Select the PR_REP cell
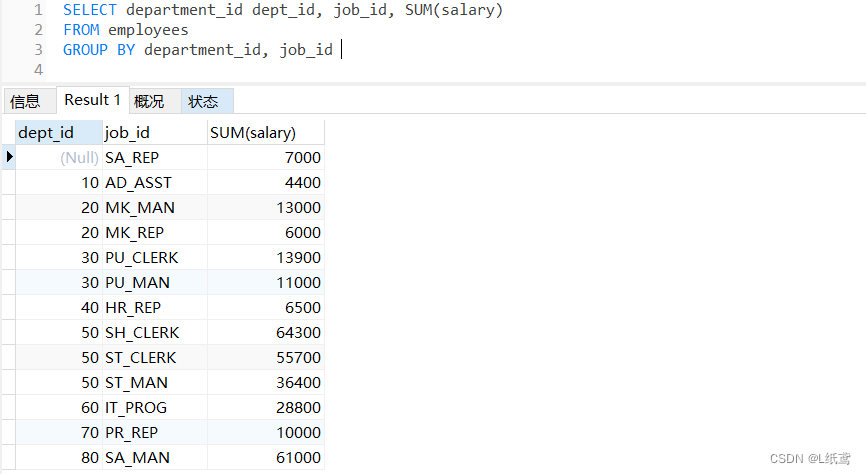The width and height of the screenshot is (866, 474). point(155,433)
